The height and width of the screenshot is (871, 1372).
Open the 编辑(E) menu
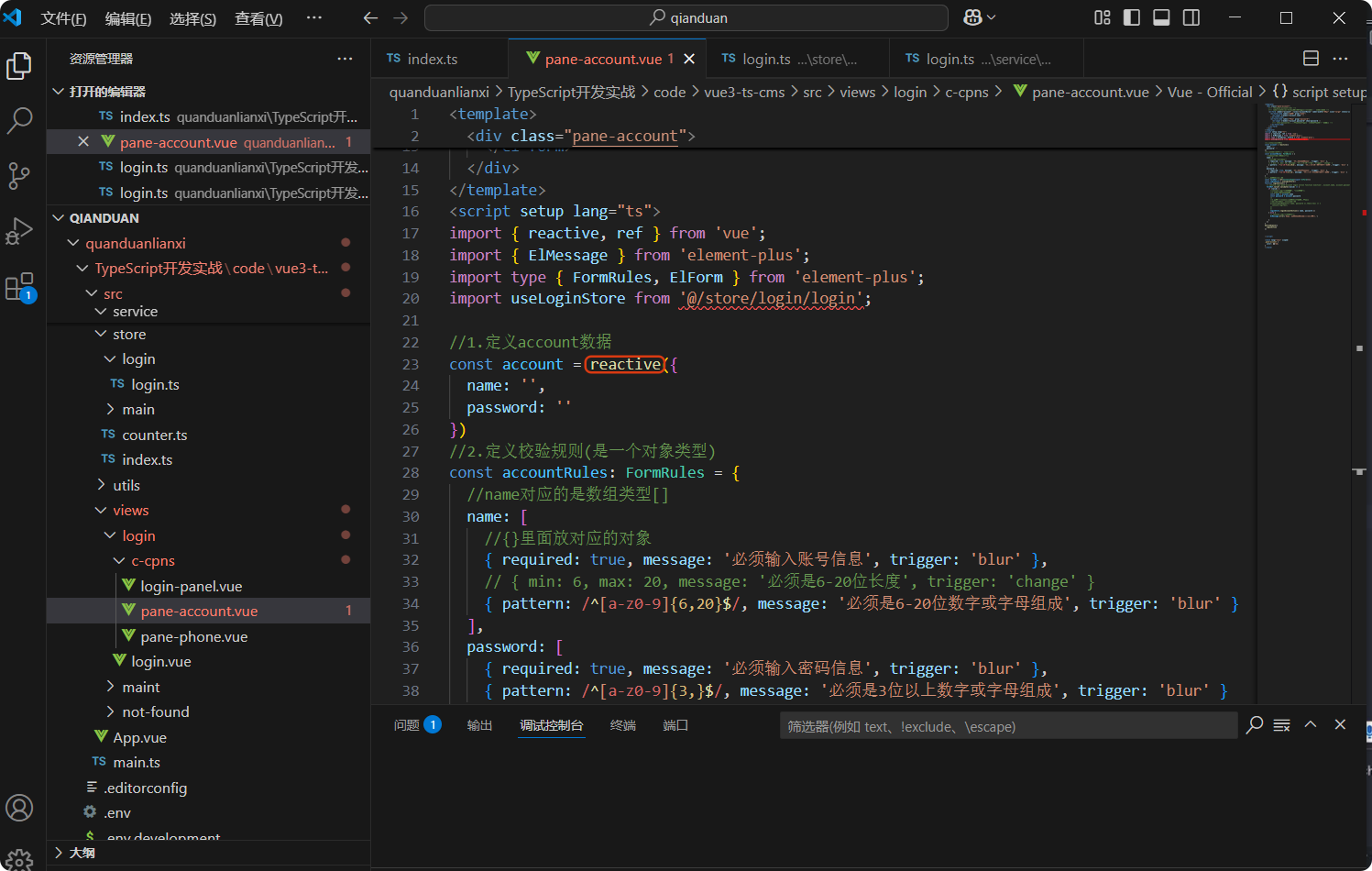point(127,19)
